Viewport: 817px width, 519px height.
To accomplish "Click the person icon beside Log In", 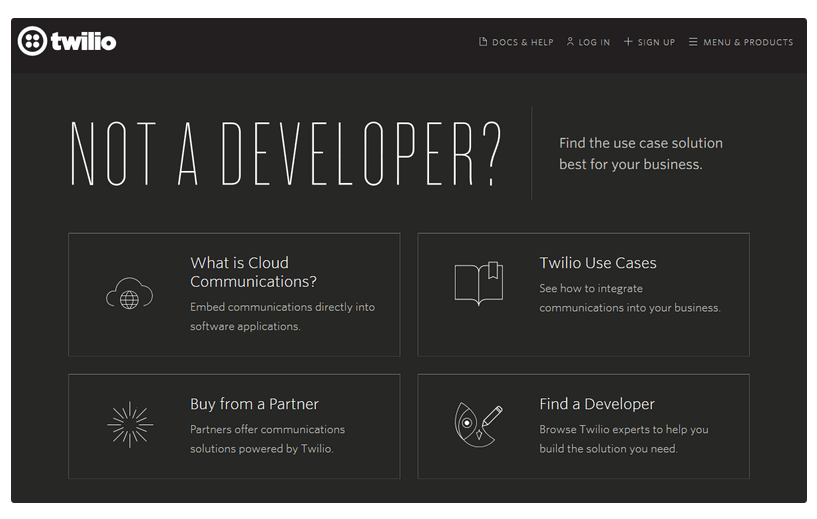I will tap(570, 42).
